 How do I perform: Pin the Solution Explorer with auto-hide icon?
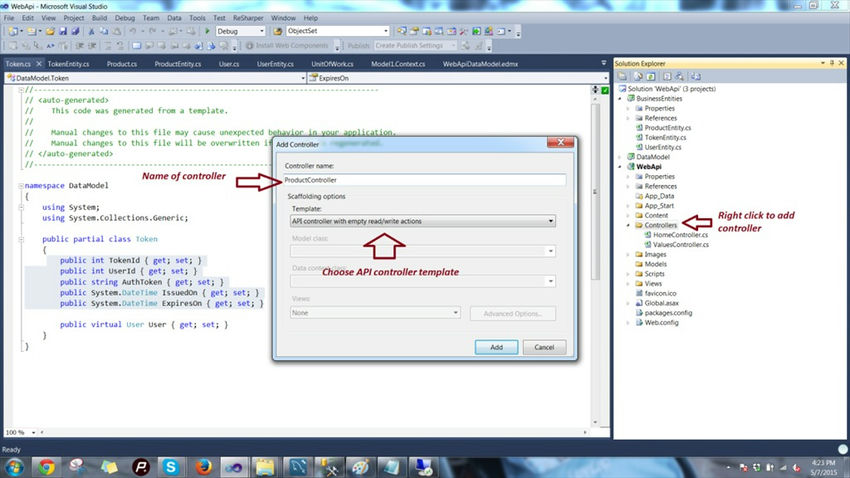click(832, 63)
